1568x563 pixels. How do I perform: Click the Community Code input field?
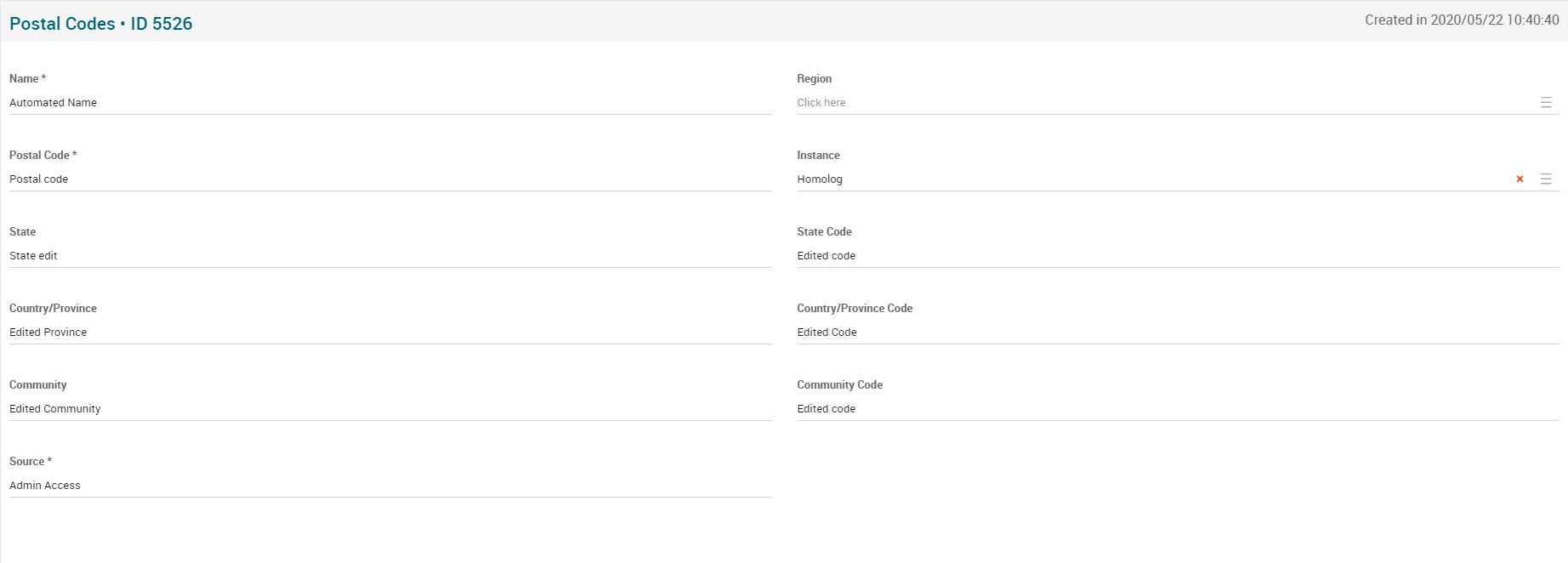[x=1177, y=409]
